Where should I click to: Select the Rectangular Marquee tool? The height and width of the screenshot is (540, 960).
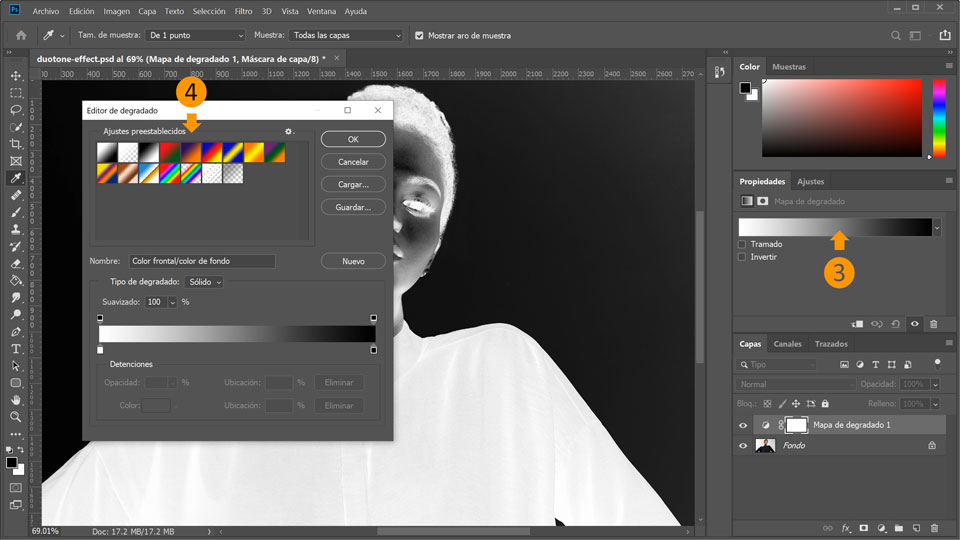pos(16,93)
